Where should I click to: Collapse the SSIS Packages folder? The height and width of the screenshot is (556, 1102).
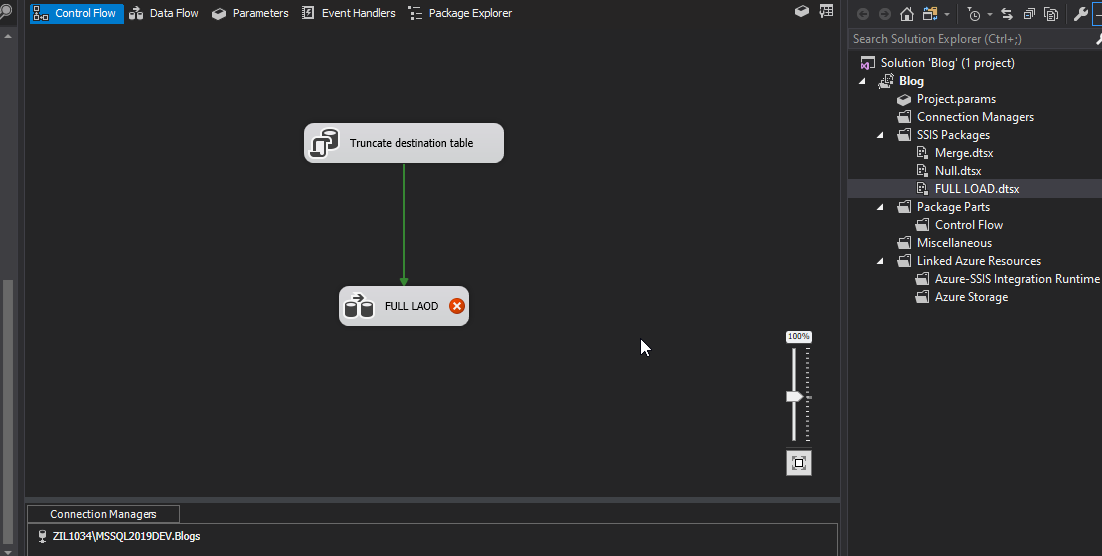coord(880,135)
